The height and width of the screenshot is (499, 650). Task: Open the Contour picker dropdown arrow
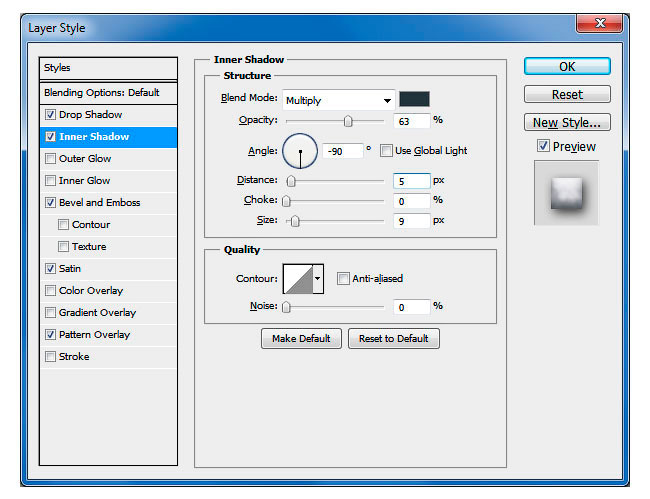318,279
